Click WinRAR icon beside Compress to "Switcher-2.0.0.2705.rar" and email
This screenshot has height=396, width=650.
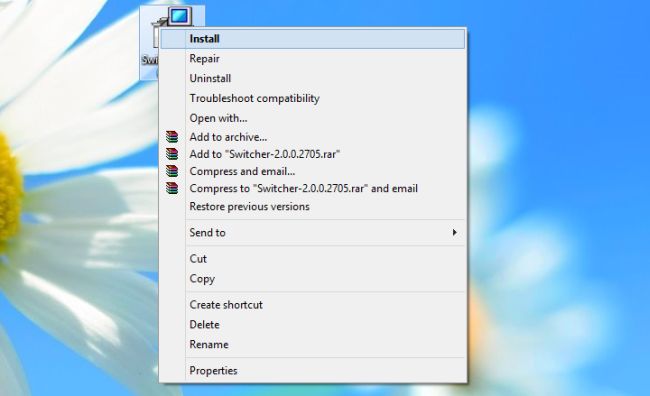(172, 188)
